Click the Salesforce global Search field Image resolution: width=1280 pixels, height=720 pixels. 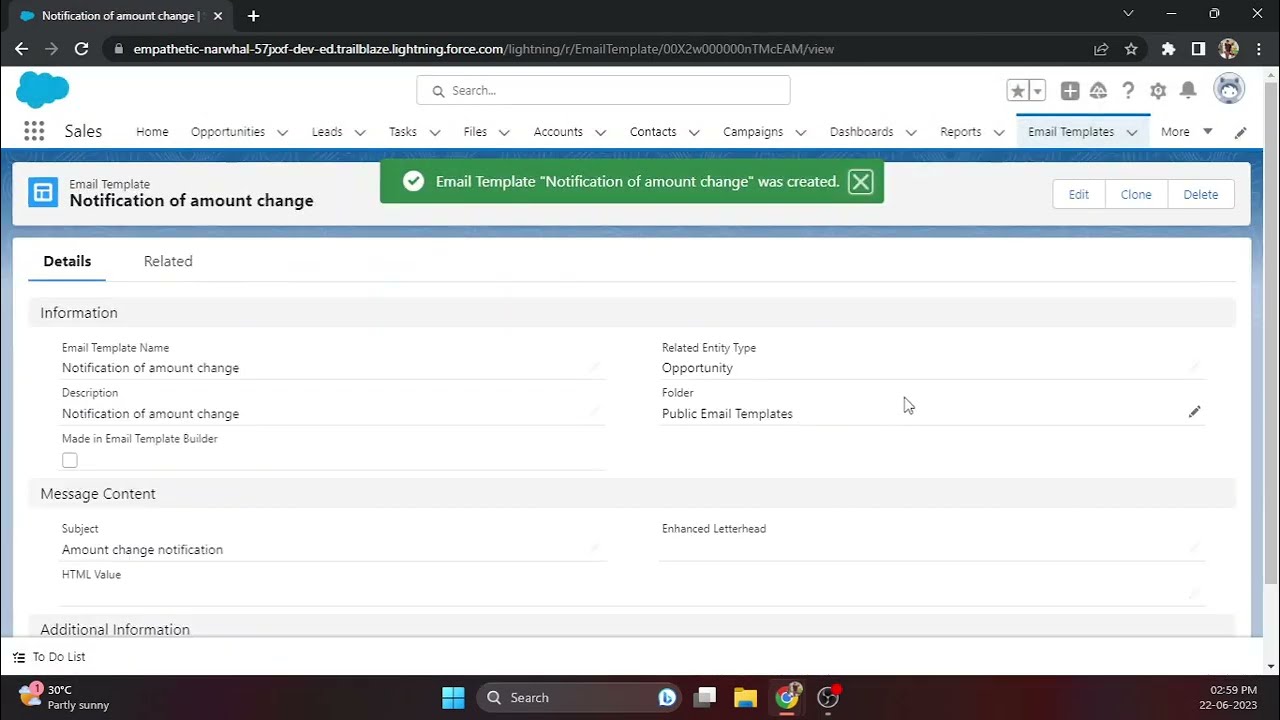(603, 90)
